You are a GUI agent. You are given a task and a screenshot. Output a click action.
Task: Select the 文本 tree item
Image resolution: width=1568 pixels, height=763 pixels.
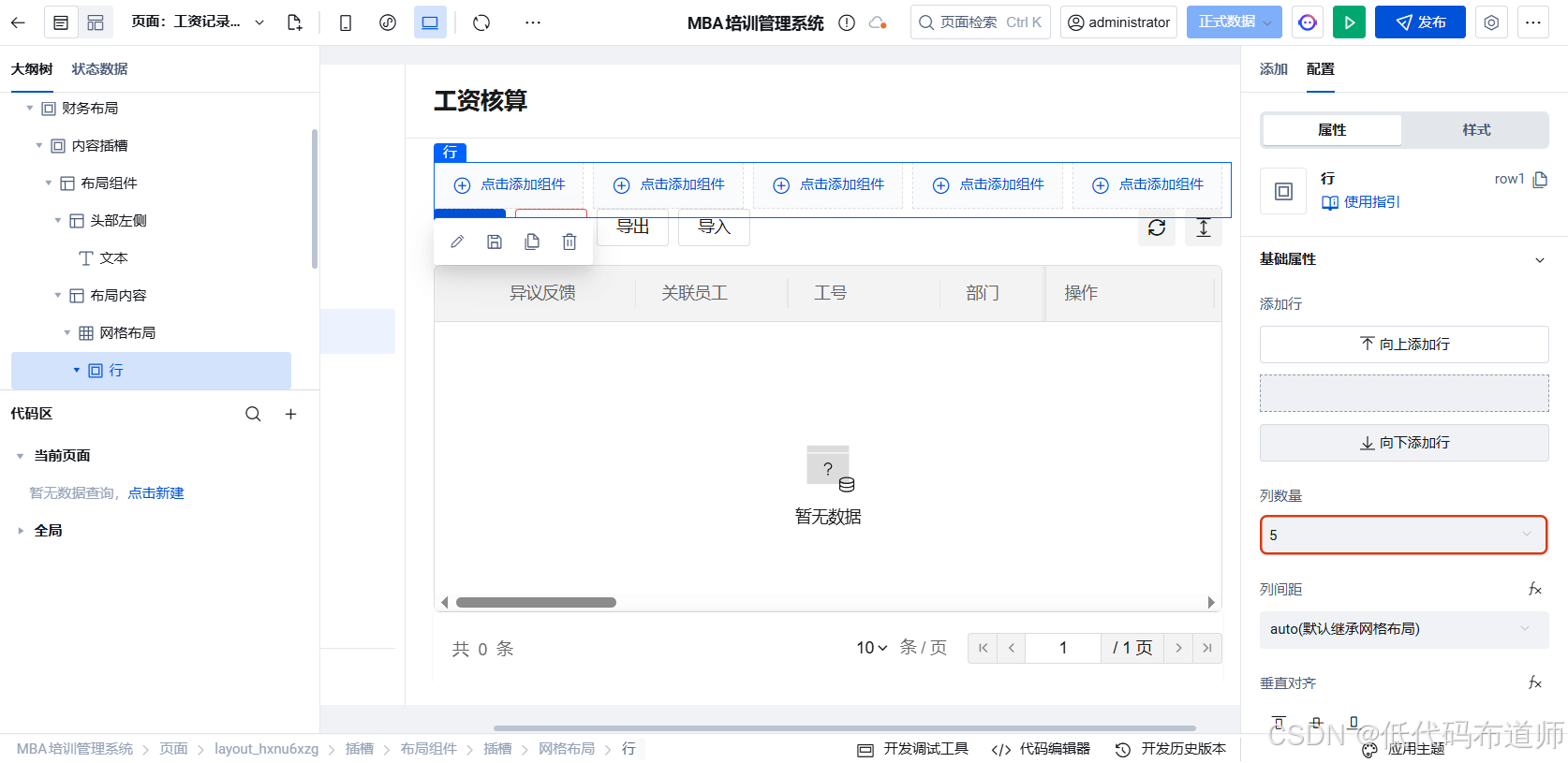coord(104,258)
